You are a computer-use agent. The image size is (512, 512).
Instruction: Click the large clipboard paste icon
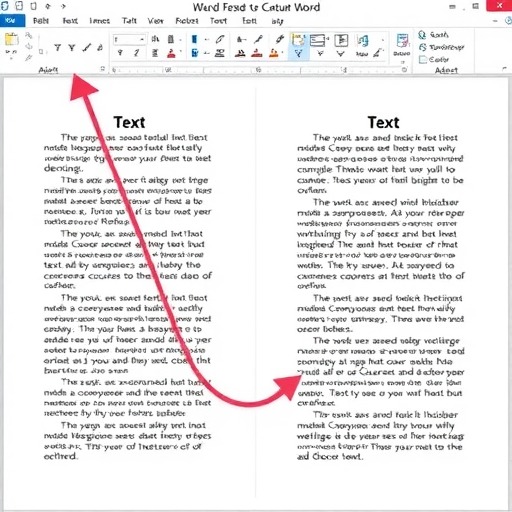tap(11, 39)
